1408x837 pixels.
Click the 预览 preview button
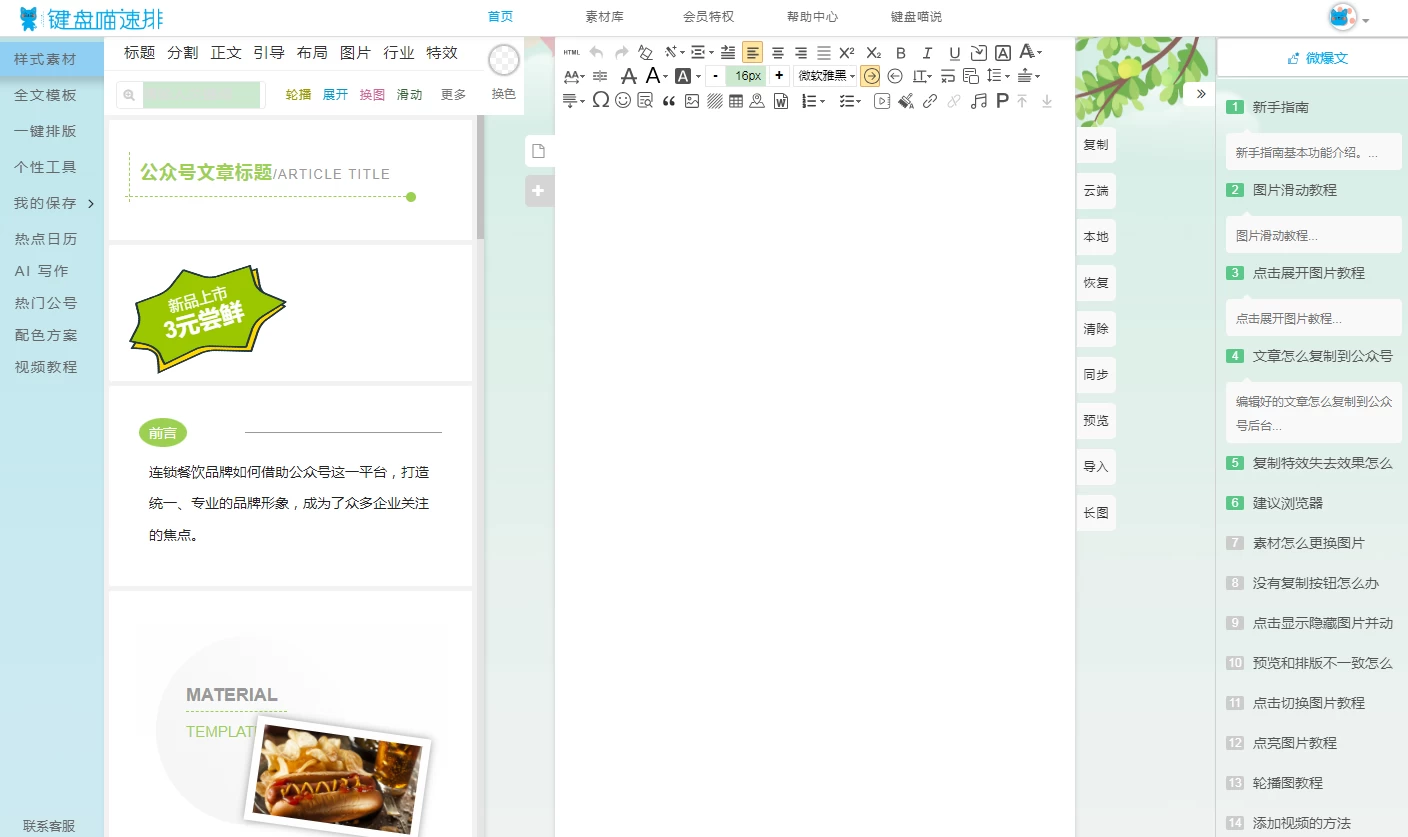point(1096,421)
